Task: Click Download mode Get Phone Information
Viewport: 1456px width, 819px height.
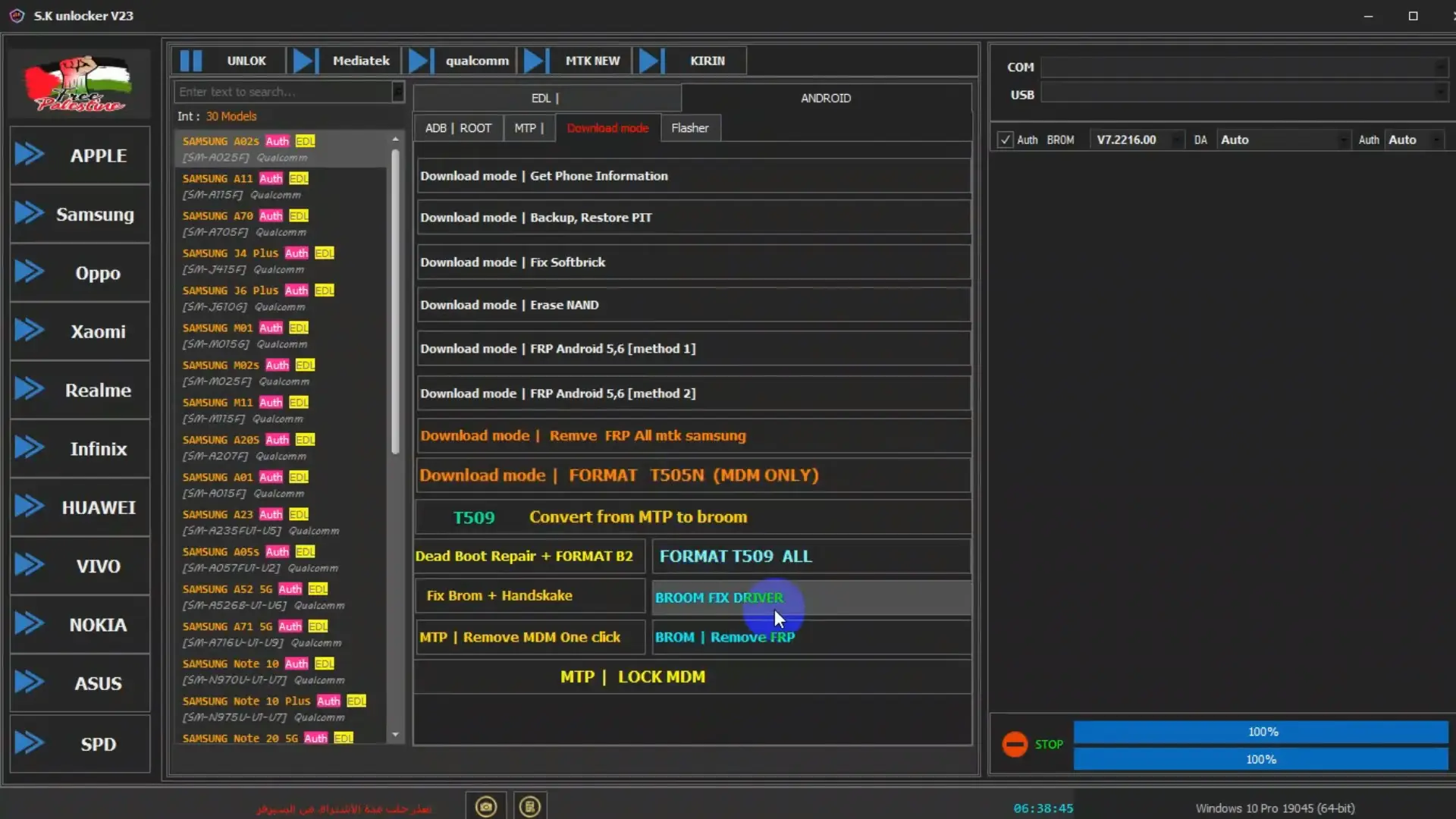Action: [693, 176]
